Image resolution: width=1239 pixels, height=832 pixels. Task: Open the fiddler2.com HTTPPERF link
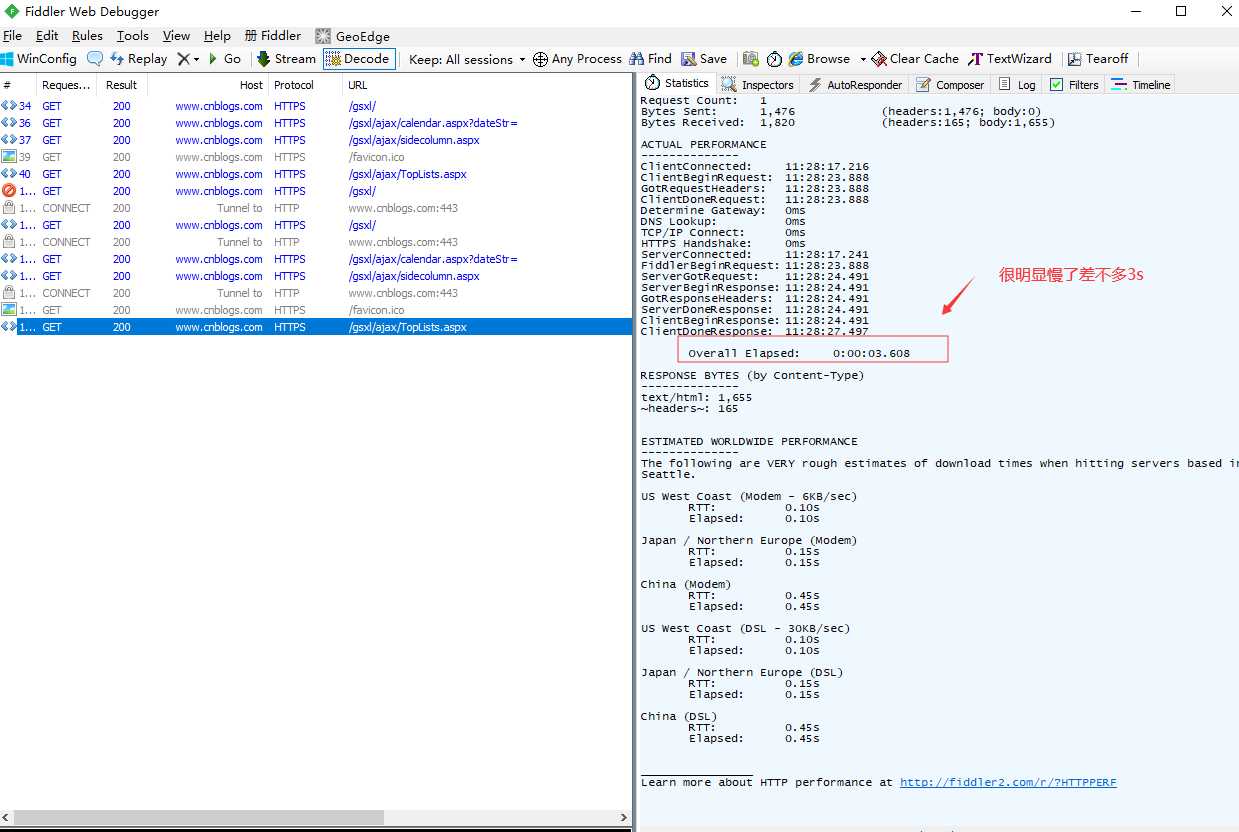(x=1008, y=783)
